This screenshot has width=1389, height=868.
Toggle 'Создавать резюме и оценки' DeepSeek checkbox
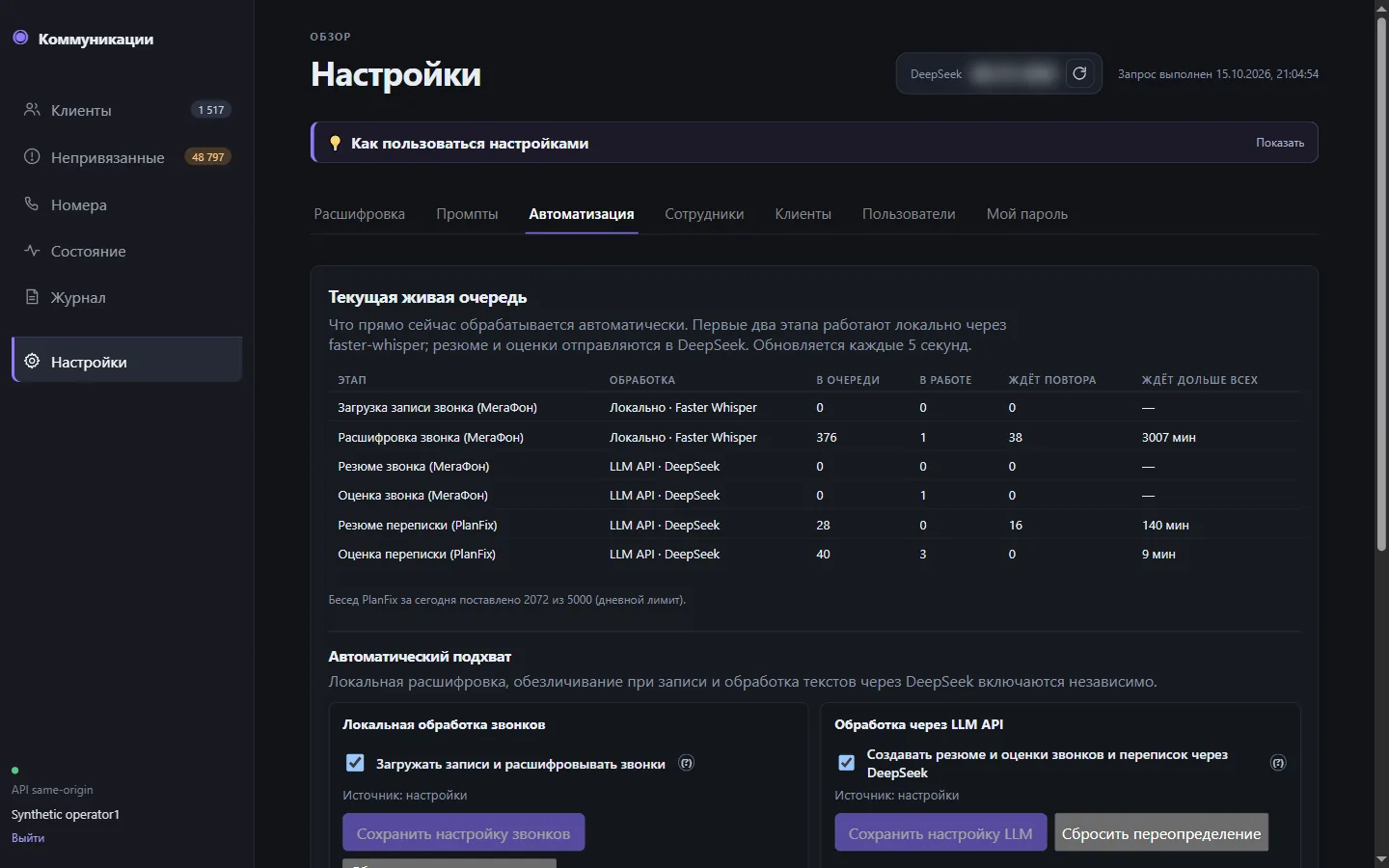[846, 763]
